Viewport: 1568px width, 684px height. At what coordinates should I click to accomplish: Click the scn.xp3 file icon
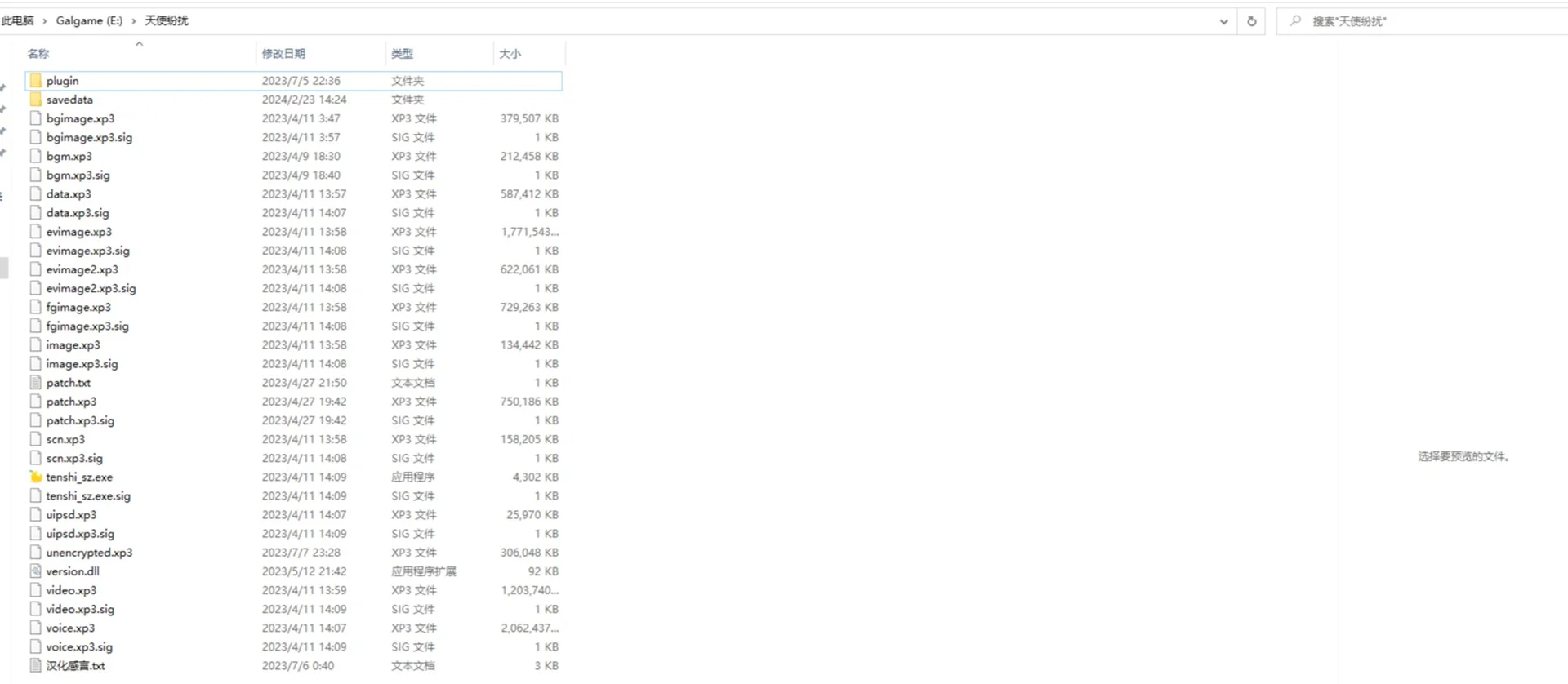pos(35,438)
